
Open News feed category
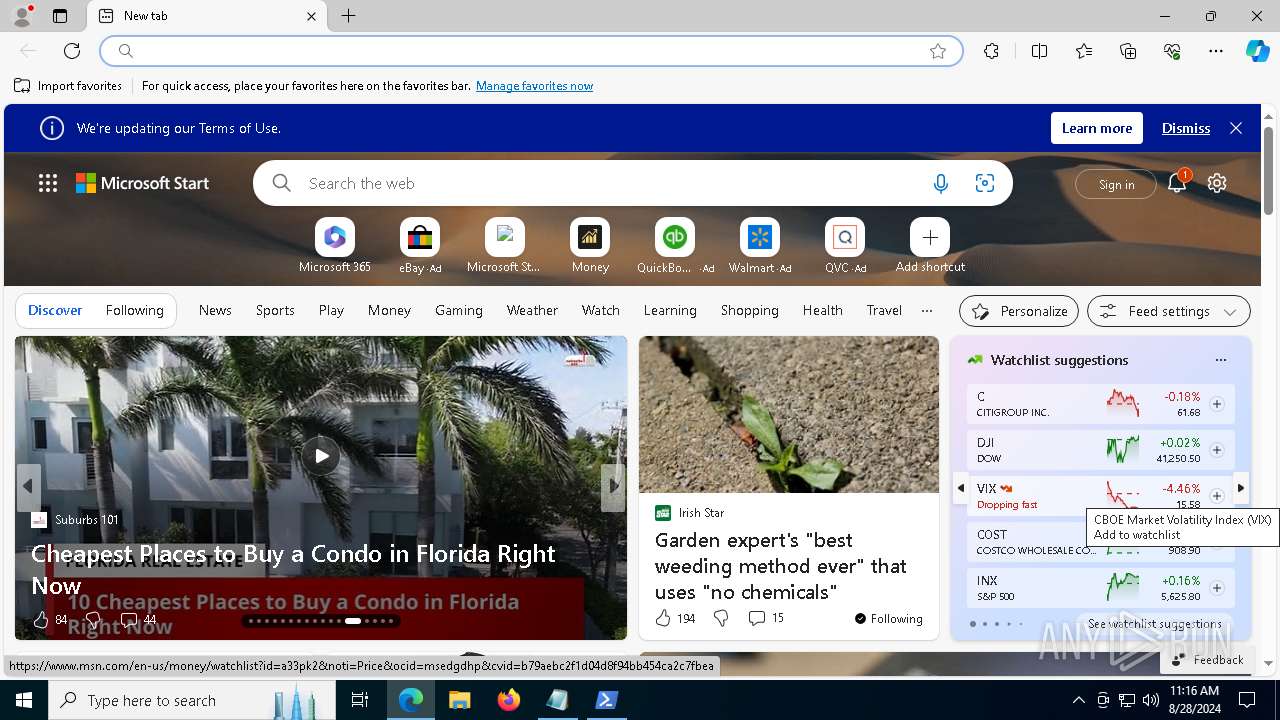tap(215, 310)
